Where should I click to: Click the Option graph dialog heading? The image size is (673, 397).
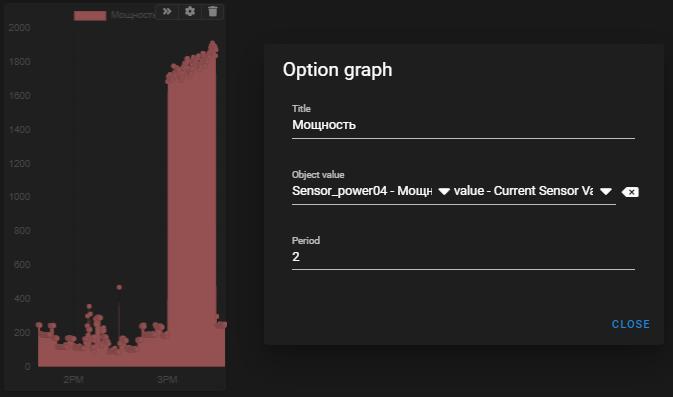(337, 70)
